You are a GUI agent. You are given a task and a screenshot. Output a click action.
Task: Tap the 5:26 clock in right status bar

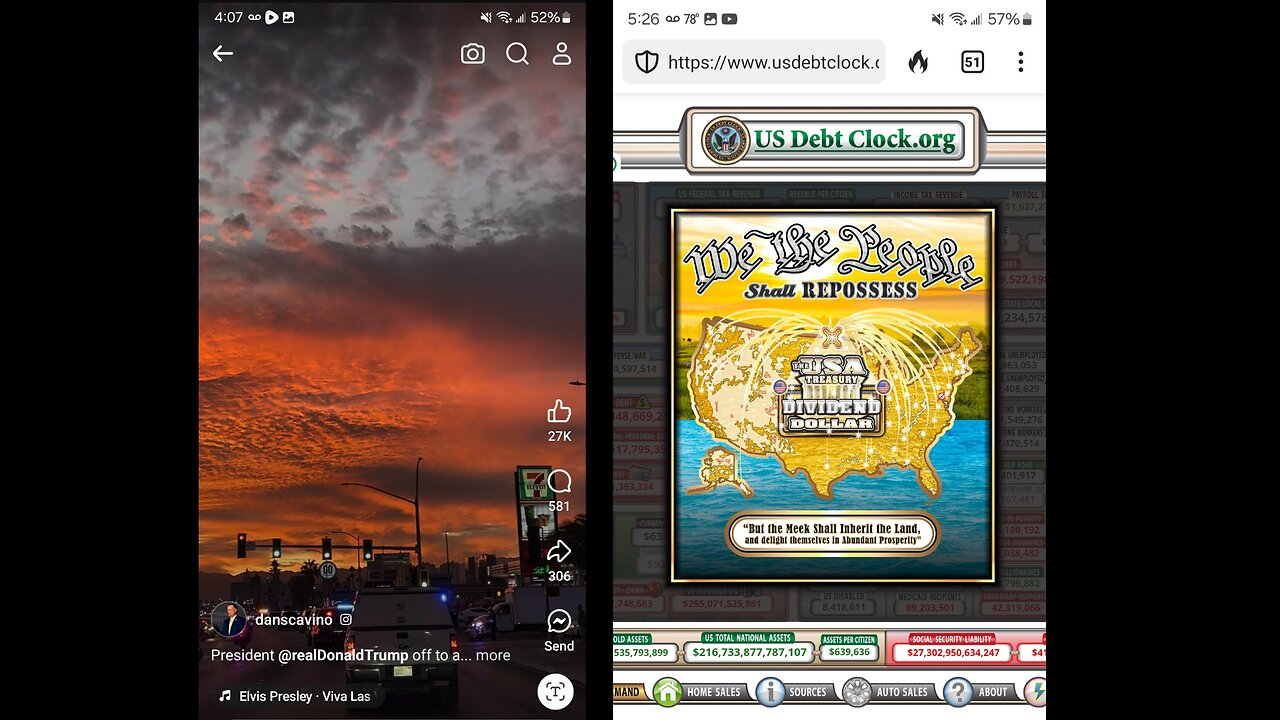(x=643, y=18)
